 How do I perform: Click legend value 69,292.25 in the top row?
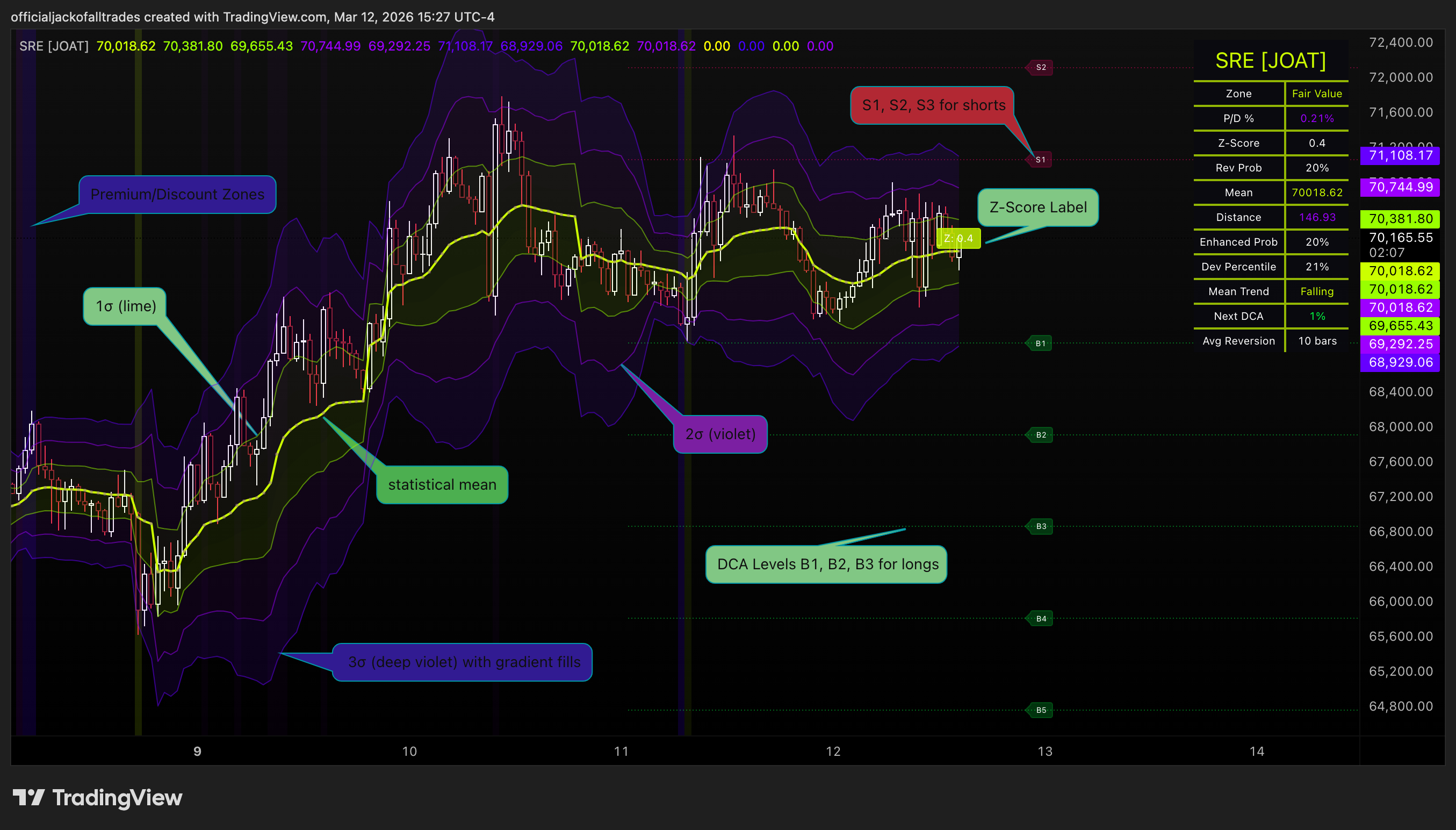(399, 46)
